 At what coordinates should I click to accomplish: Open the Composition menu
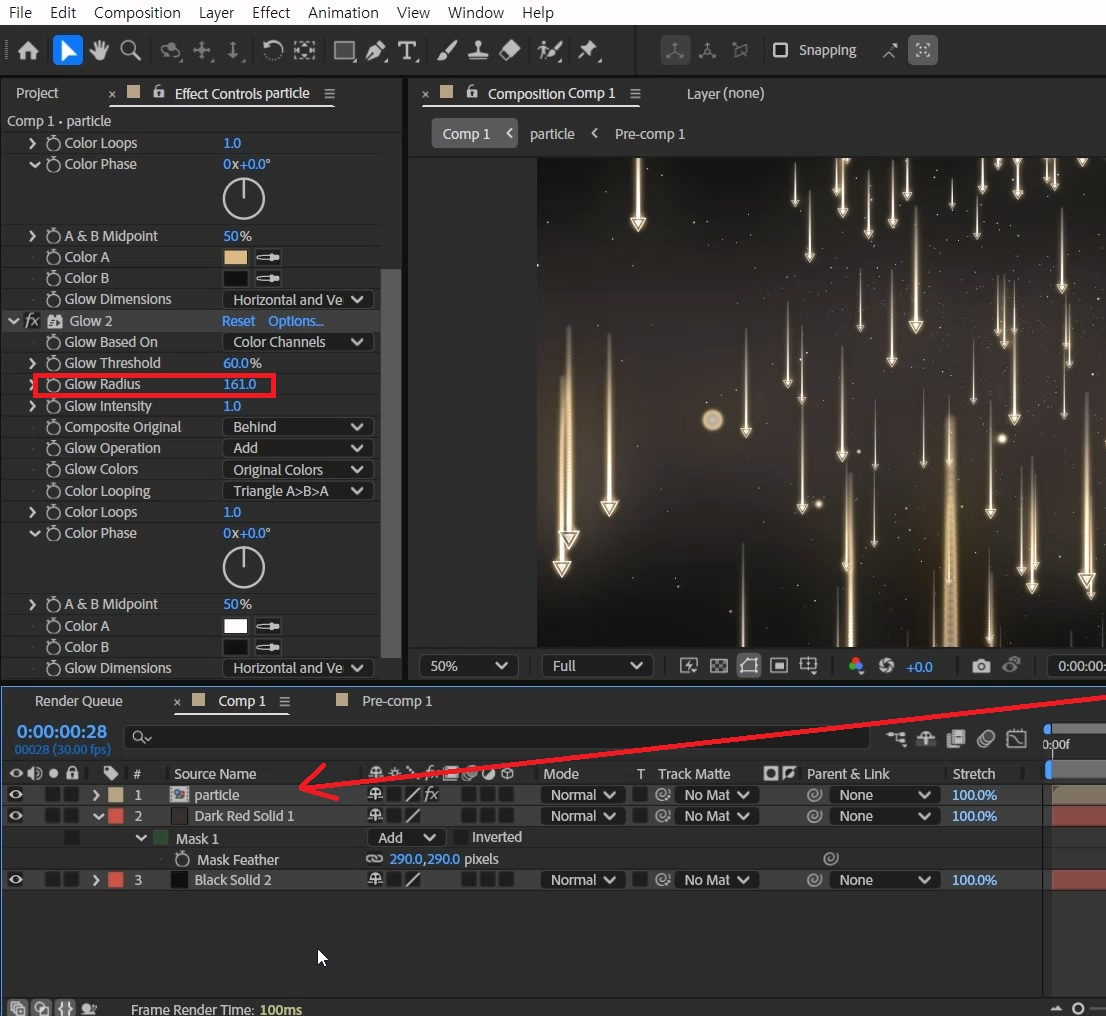pyautogui.click(x=137, y=13)
